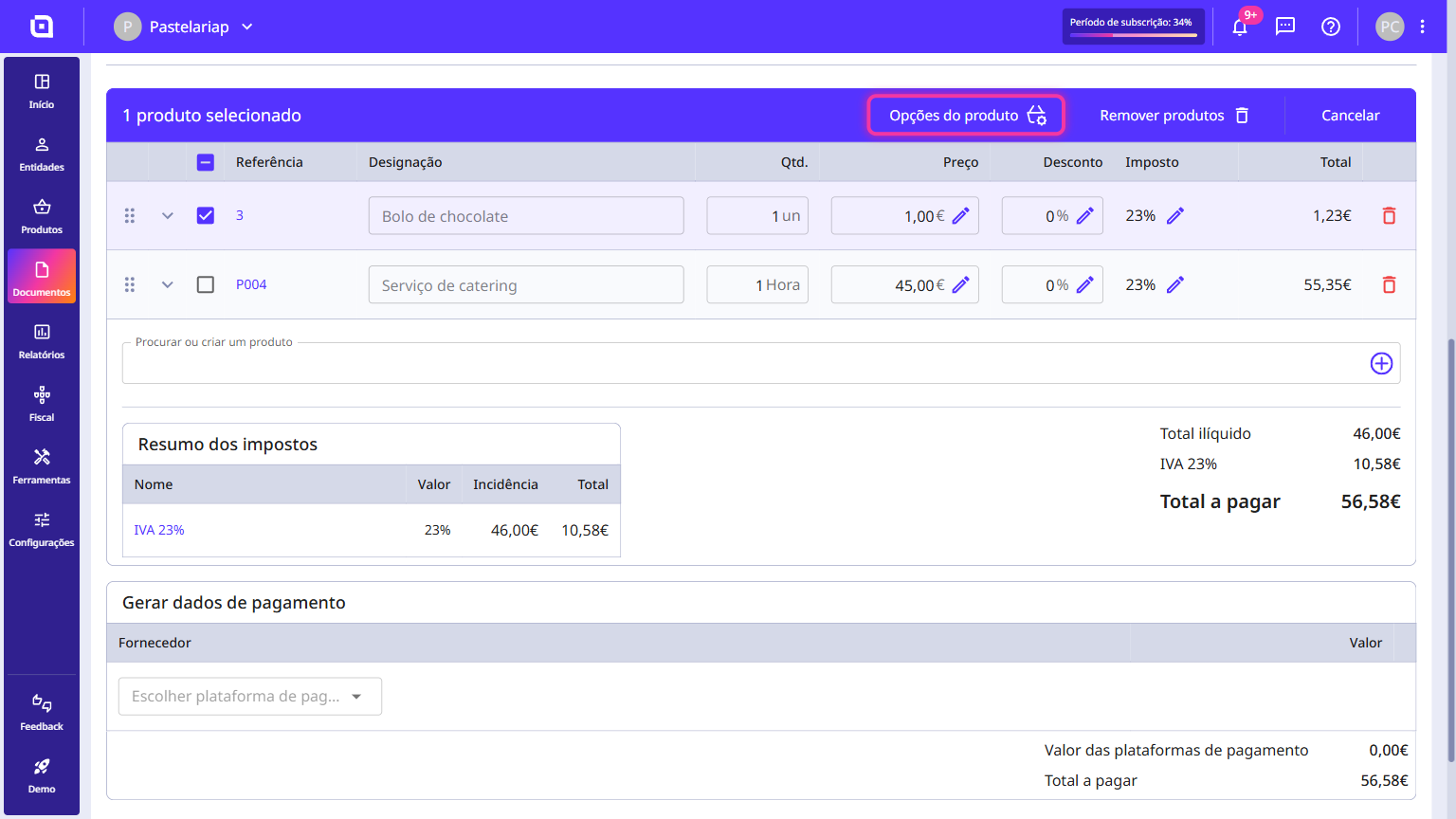Click the Opções do produto button
1456x819 pixels.
966,116
